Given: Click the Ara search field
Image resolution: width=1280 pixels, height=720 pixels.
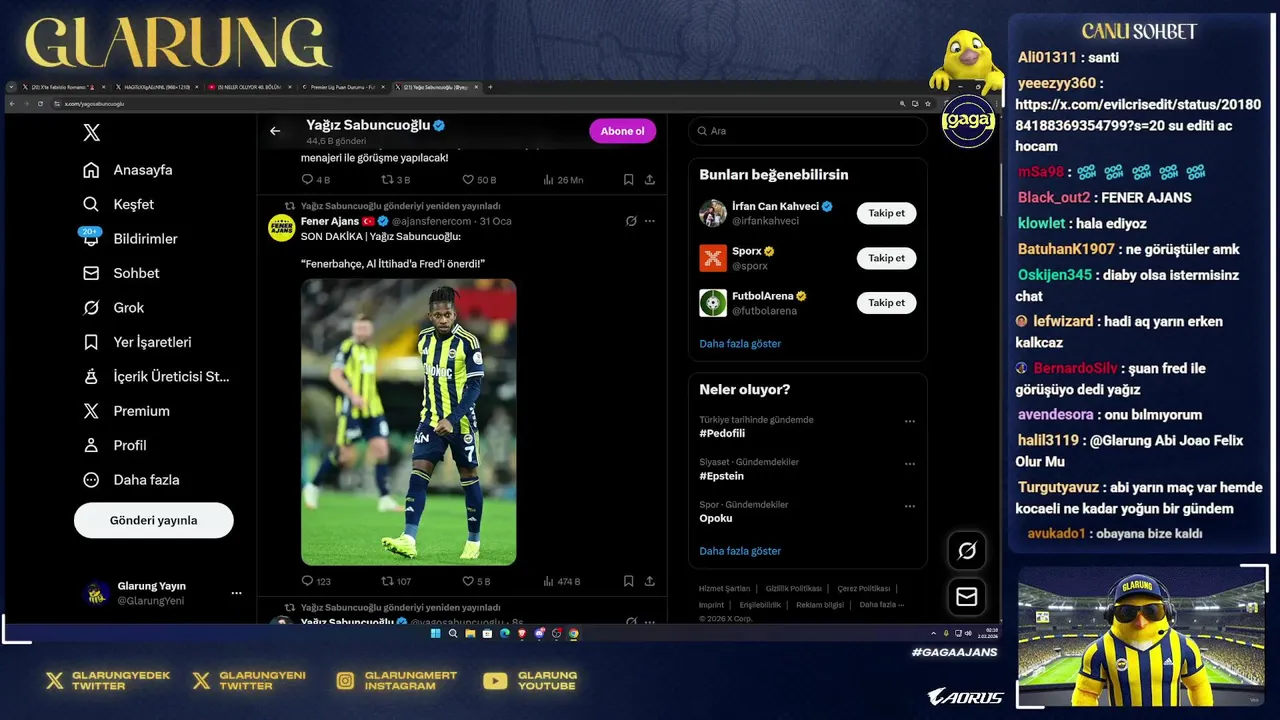Looking at the screenshot, I should [x=807, y=131].
